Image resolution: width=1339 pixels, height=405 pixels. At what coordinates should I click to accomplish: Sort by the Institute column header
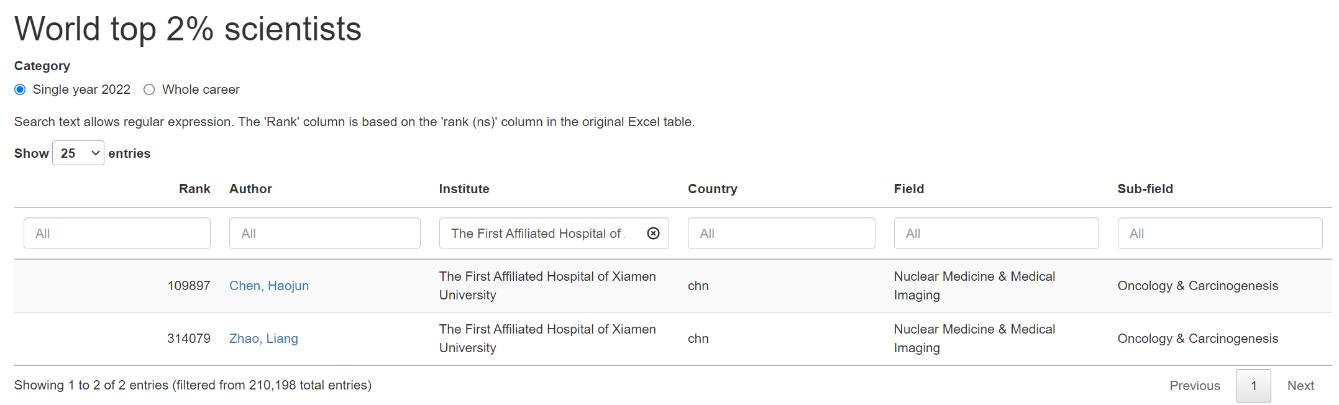(464, 189)
